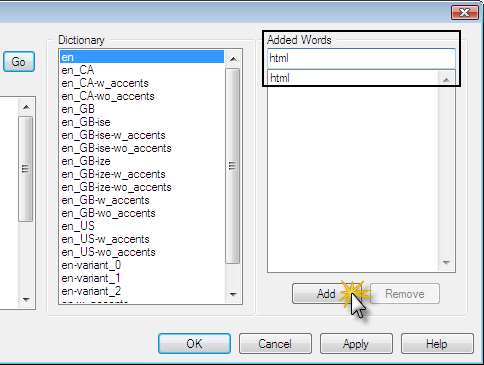
Task: Open Help for this dialog
Action: pyautogui.click(x=437, y=343)
